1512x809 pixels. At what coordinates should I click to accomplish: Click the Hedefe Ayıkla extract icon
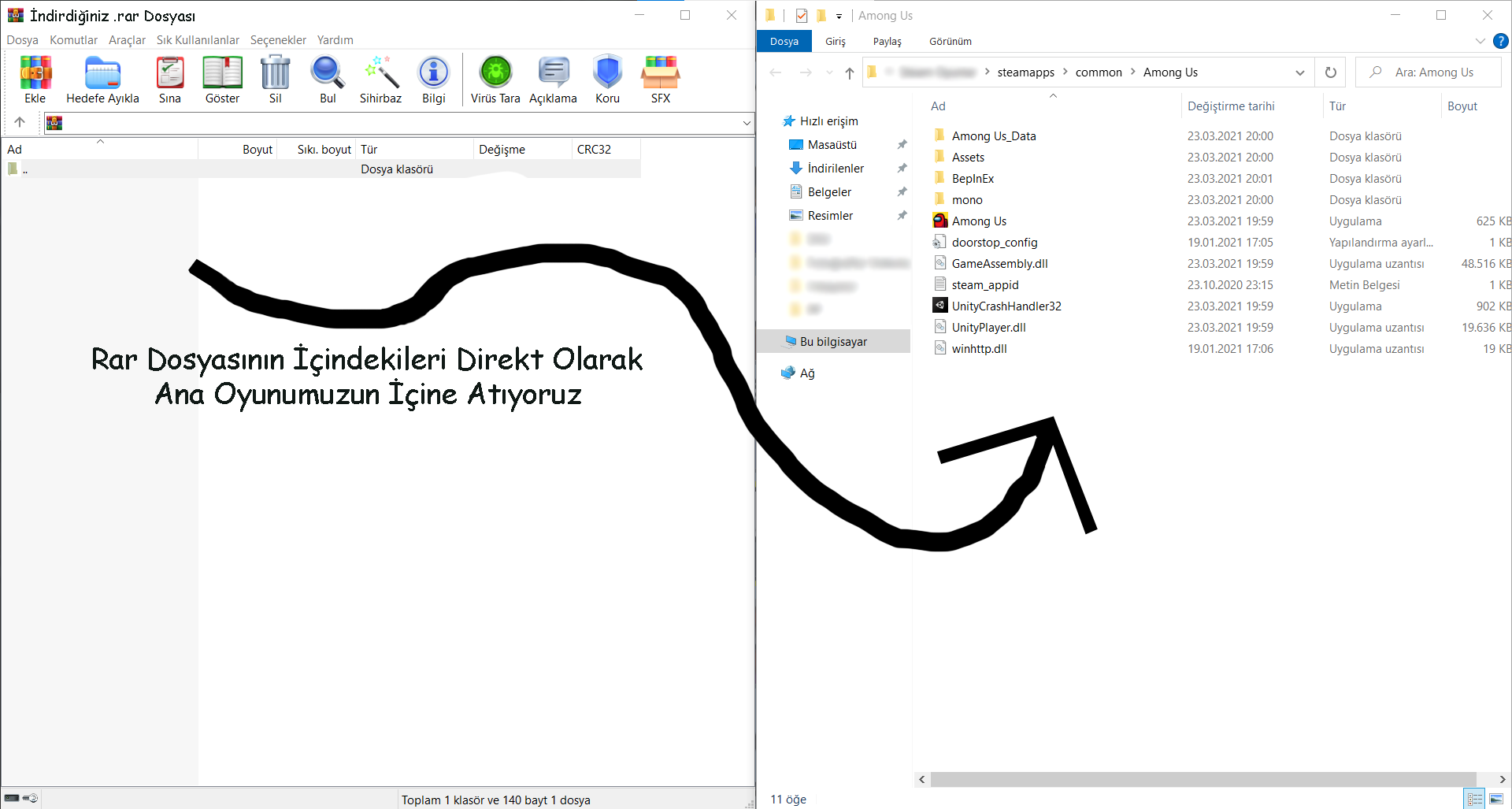(x=102, y=72)
